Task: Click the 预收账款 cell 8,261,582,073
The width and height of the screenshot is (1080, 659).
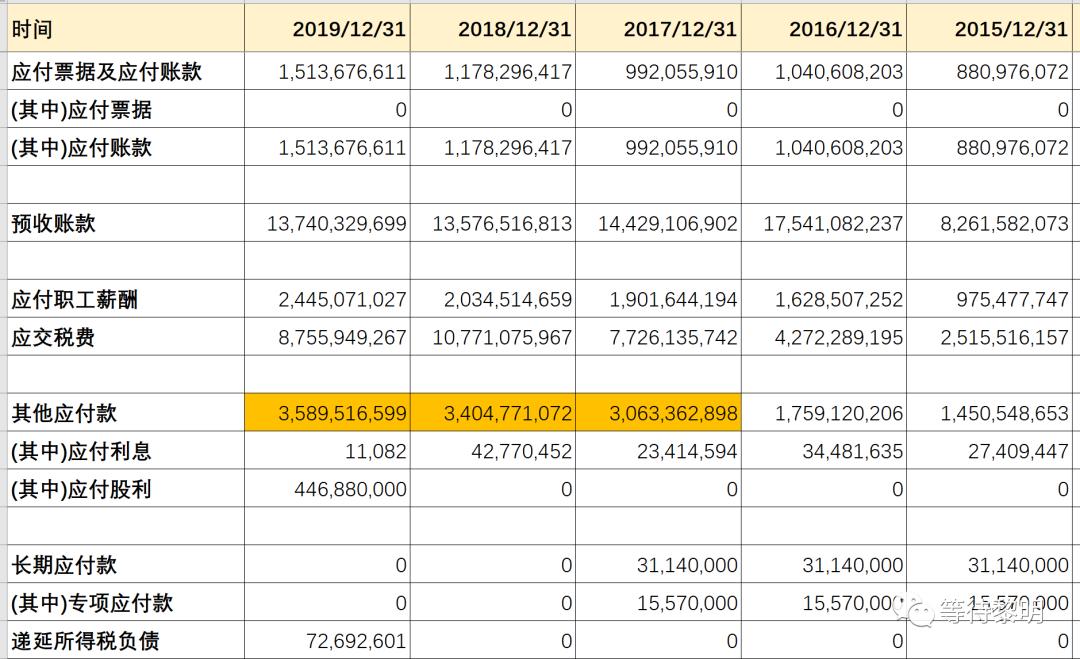Action: click(1004, 223)
